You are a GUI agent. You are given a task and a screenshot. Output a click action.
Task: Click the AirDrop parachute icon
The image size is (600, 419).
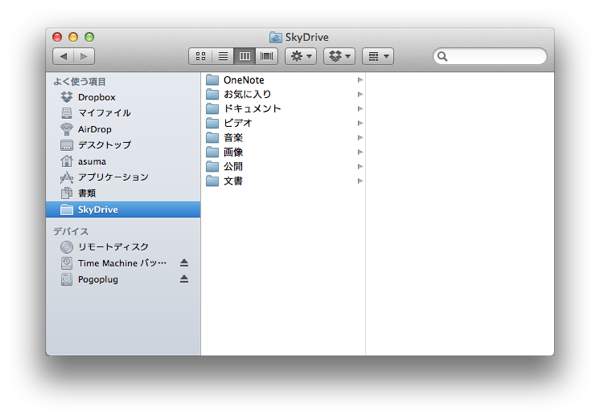(x=67, y=129)
